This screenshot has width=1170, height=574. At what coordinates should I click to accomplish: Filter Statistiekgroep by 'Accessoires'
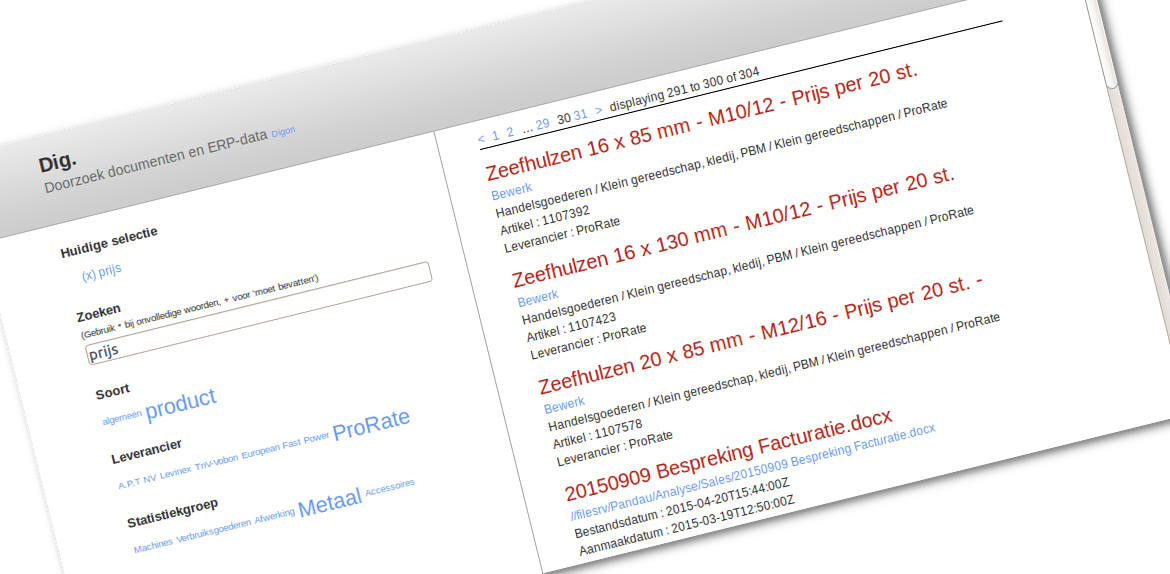[x=390, y=487]
